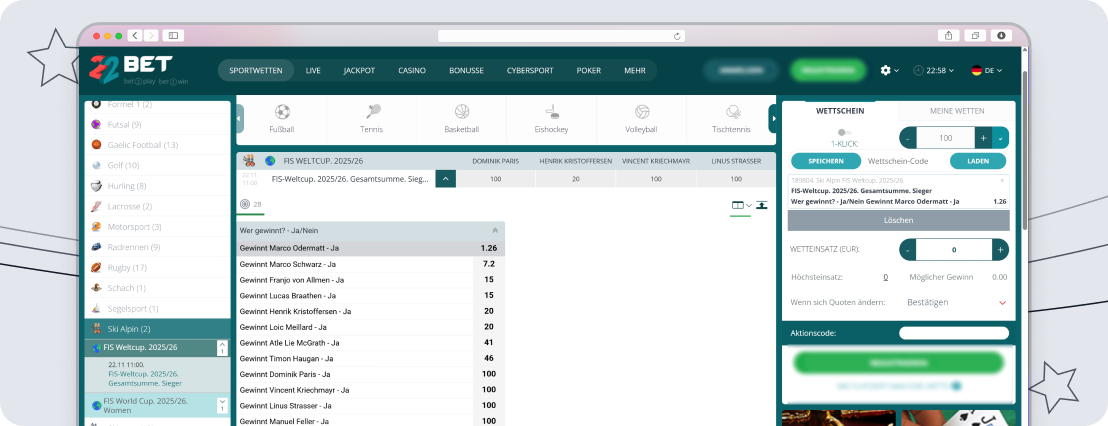The image size is (1108, 426).
Task: Open the settings gear menu
Action: point(885,70)
